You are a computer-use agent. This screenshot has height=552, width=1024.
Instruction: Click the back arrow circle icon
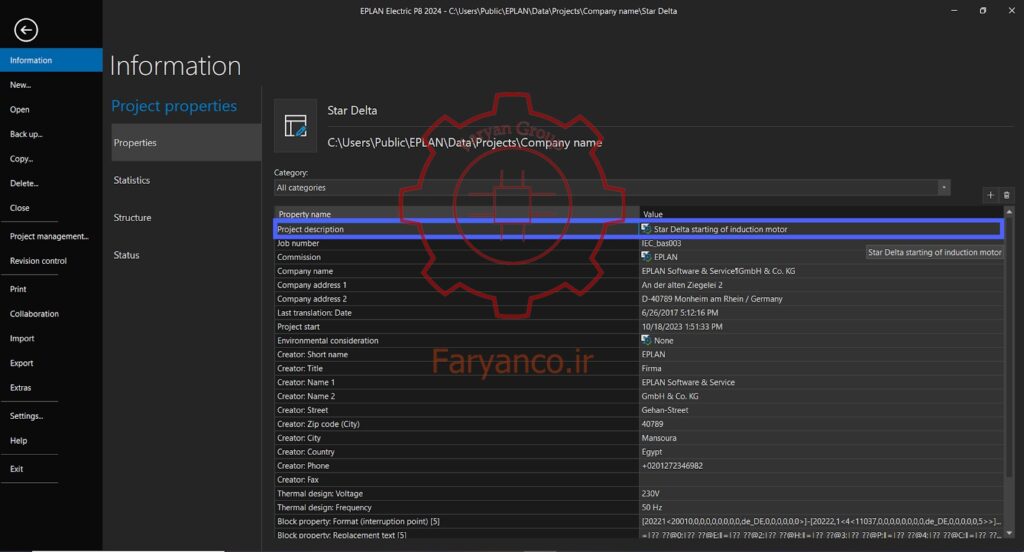25,29
